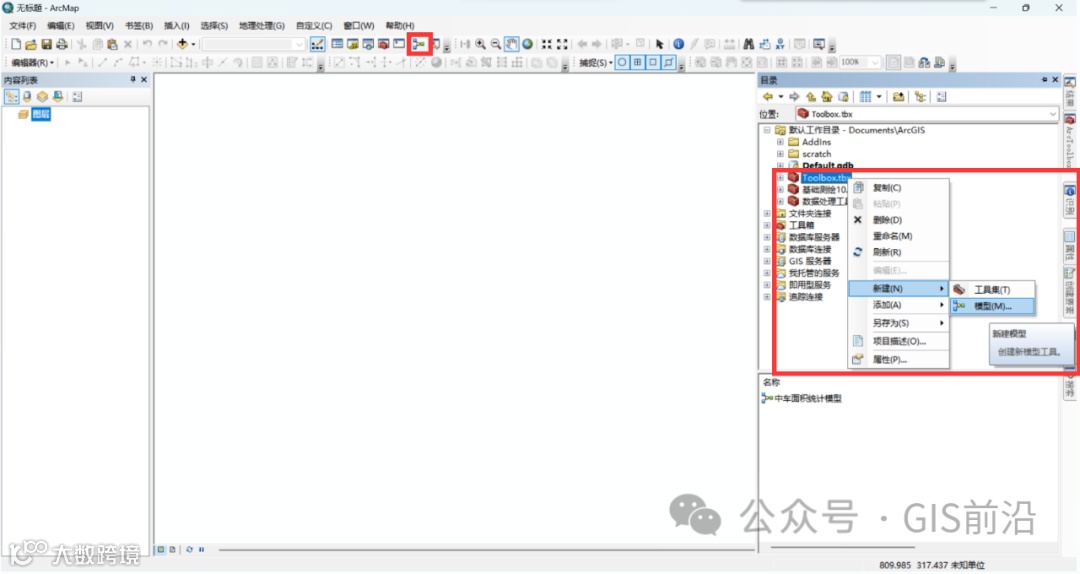Open the 文件(F) menu

point(23,25)
